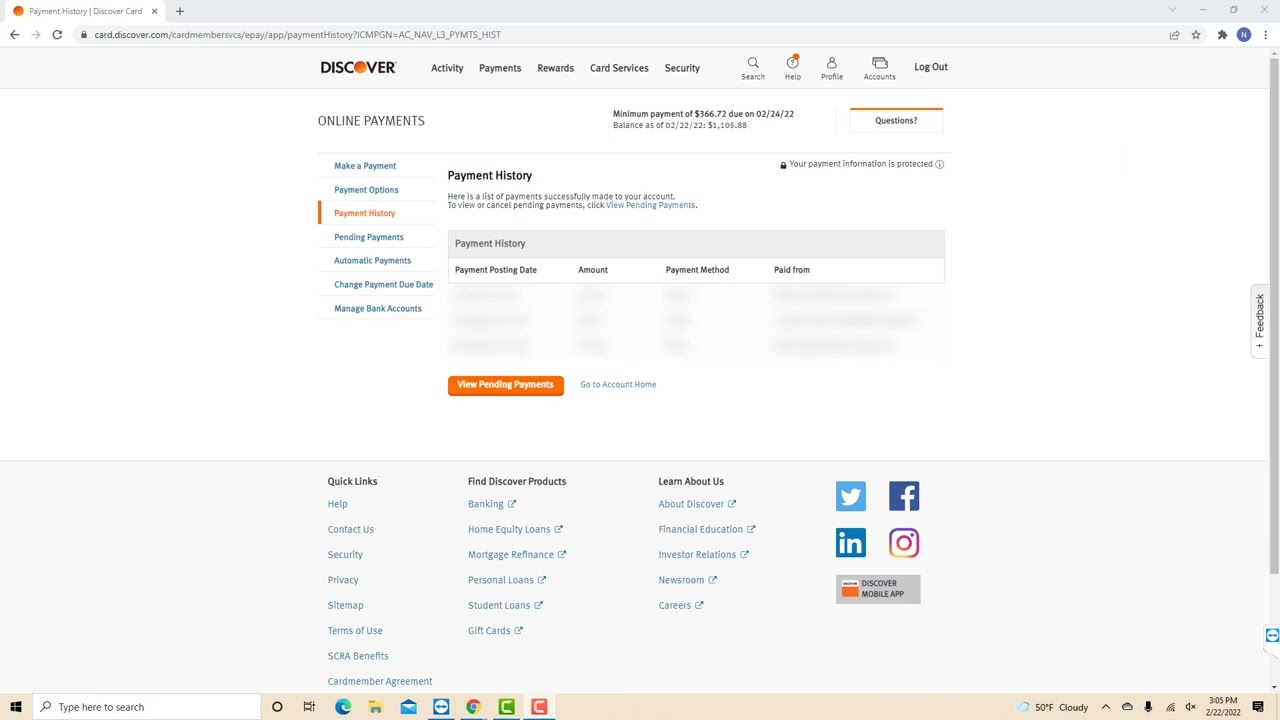Open Chrome from the taskbar

(473, 707)
